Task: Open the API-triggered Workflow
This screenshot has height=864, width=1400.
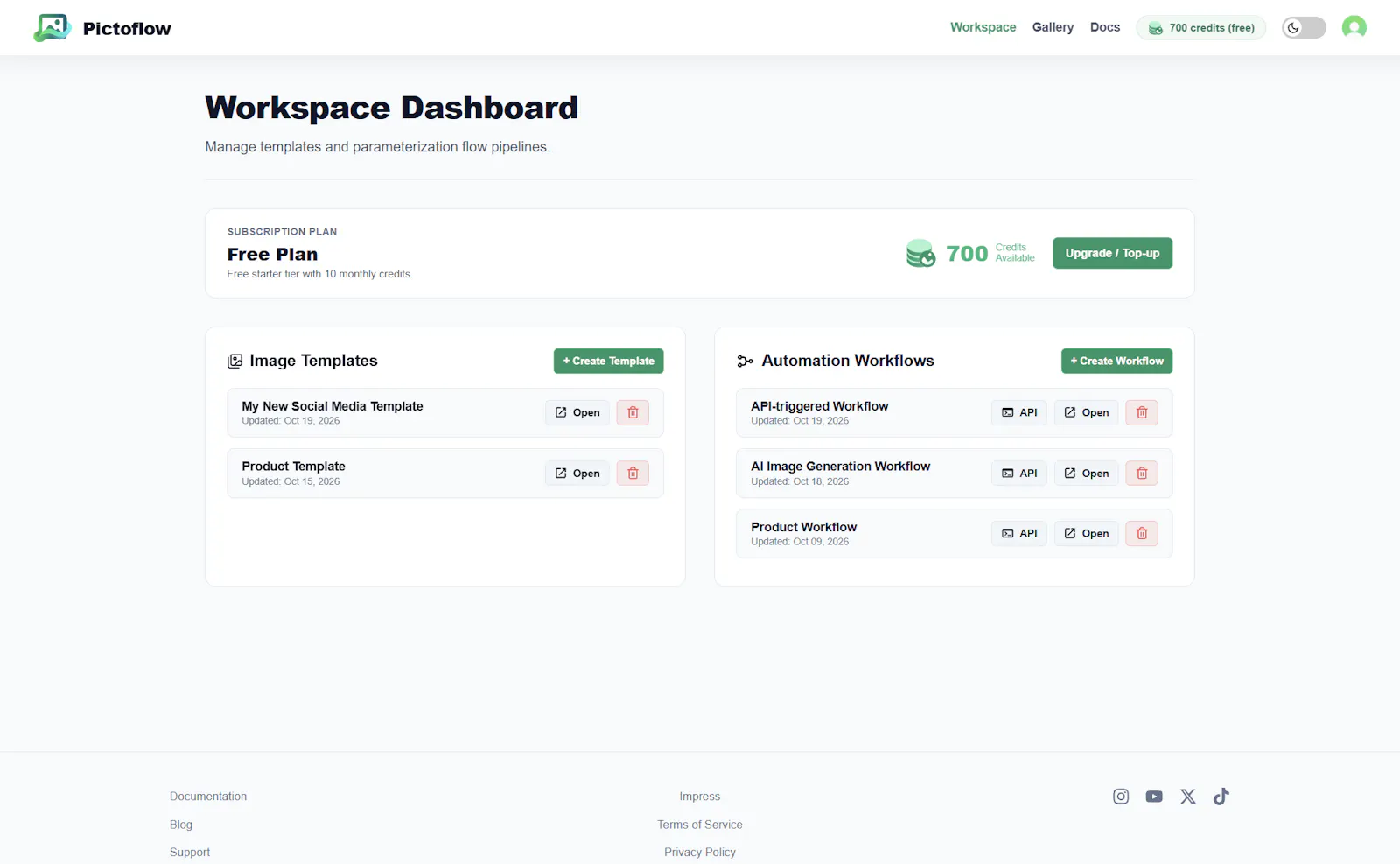Action: point(1086,412)
